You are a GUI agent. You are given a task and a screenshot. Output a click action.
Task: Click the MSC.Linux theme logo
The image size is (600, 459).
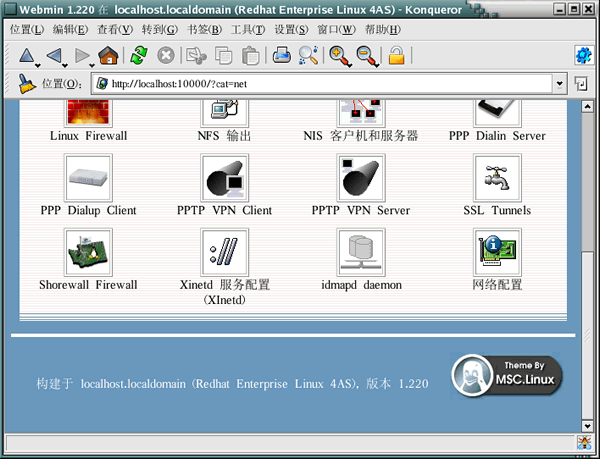coord(507,375)
